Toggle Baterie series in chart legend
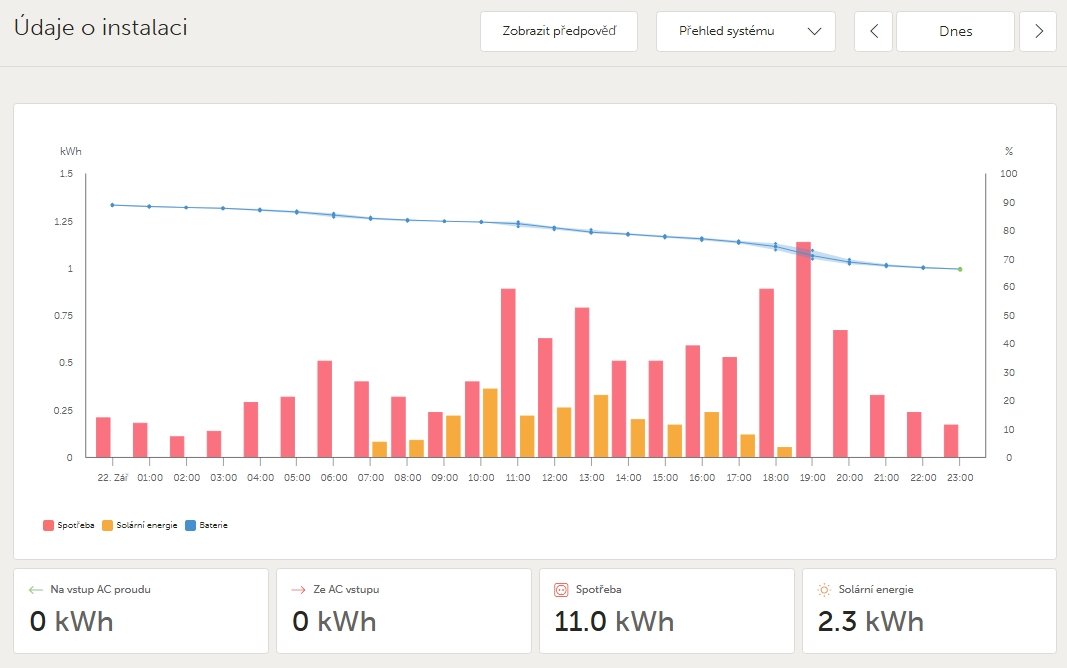The image size is (1067, 668). click(x=207, y=525)
